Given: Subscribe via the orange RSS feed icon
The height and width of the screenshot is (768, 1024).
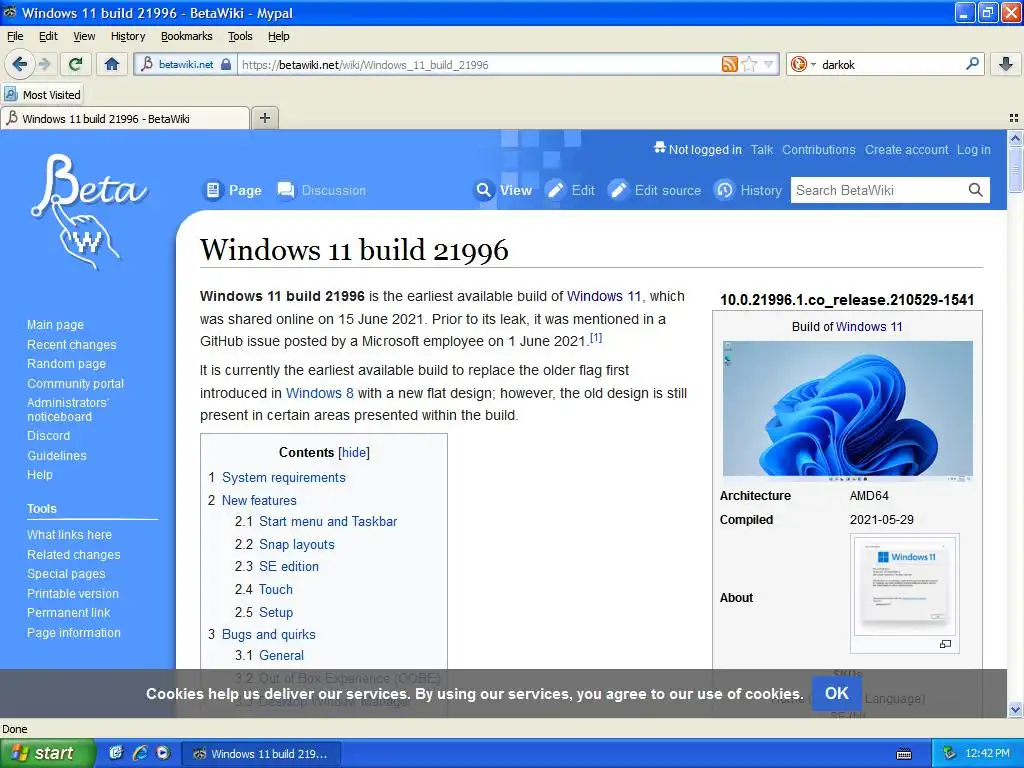Looking at the screenshot, I should pyautogui.click(x=729, y=64).
